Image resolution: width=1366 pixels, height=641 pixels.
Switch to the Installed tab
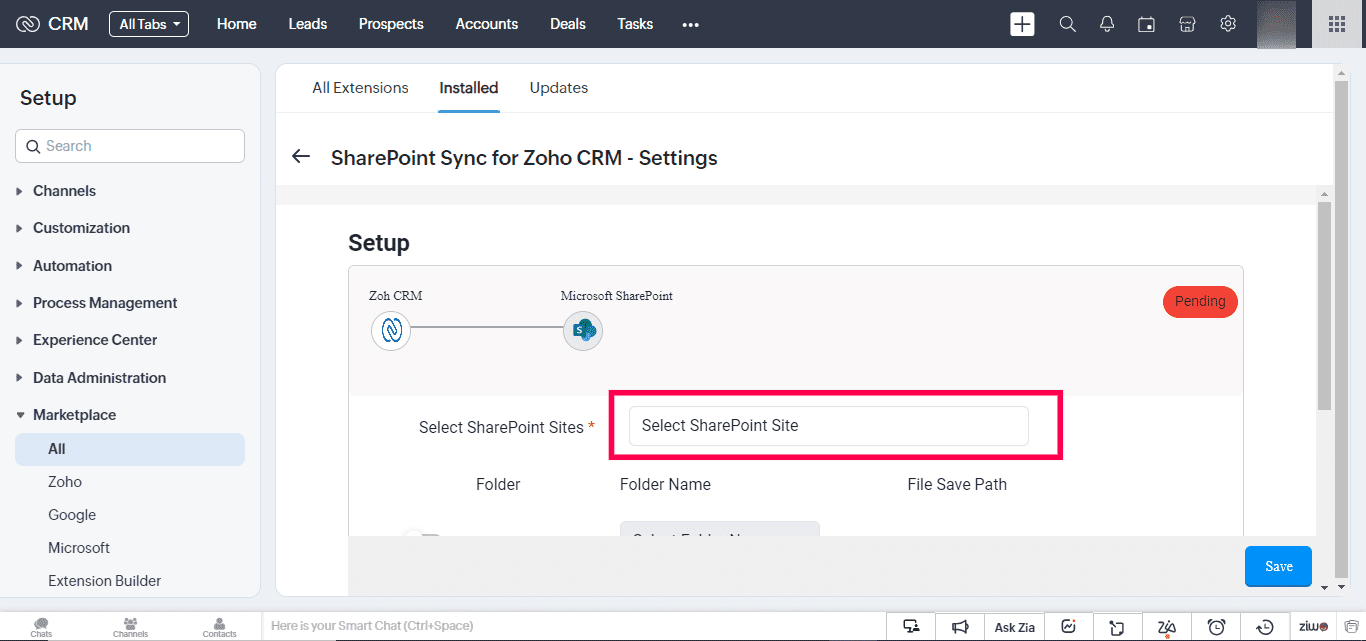pos(469,88)
